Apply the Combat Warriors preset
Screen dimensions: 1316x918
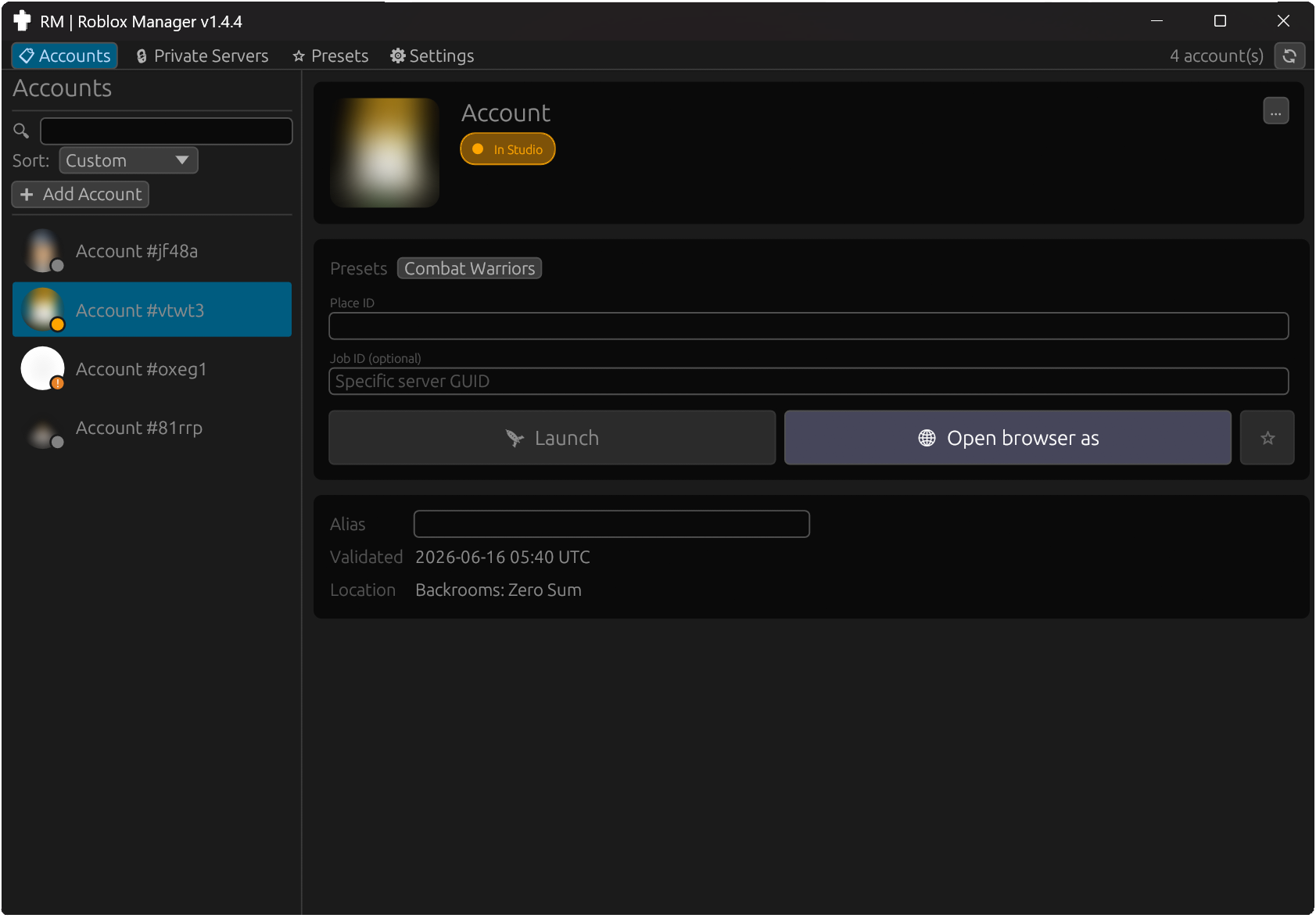469,268
